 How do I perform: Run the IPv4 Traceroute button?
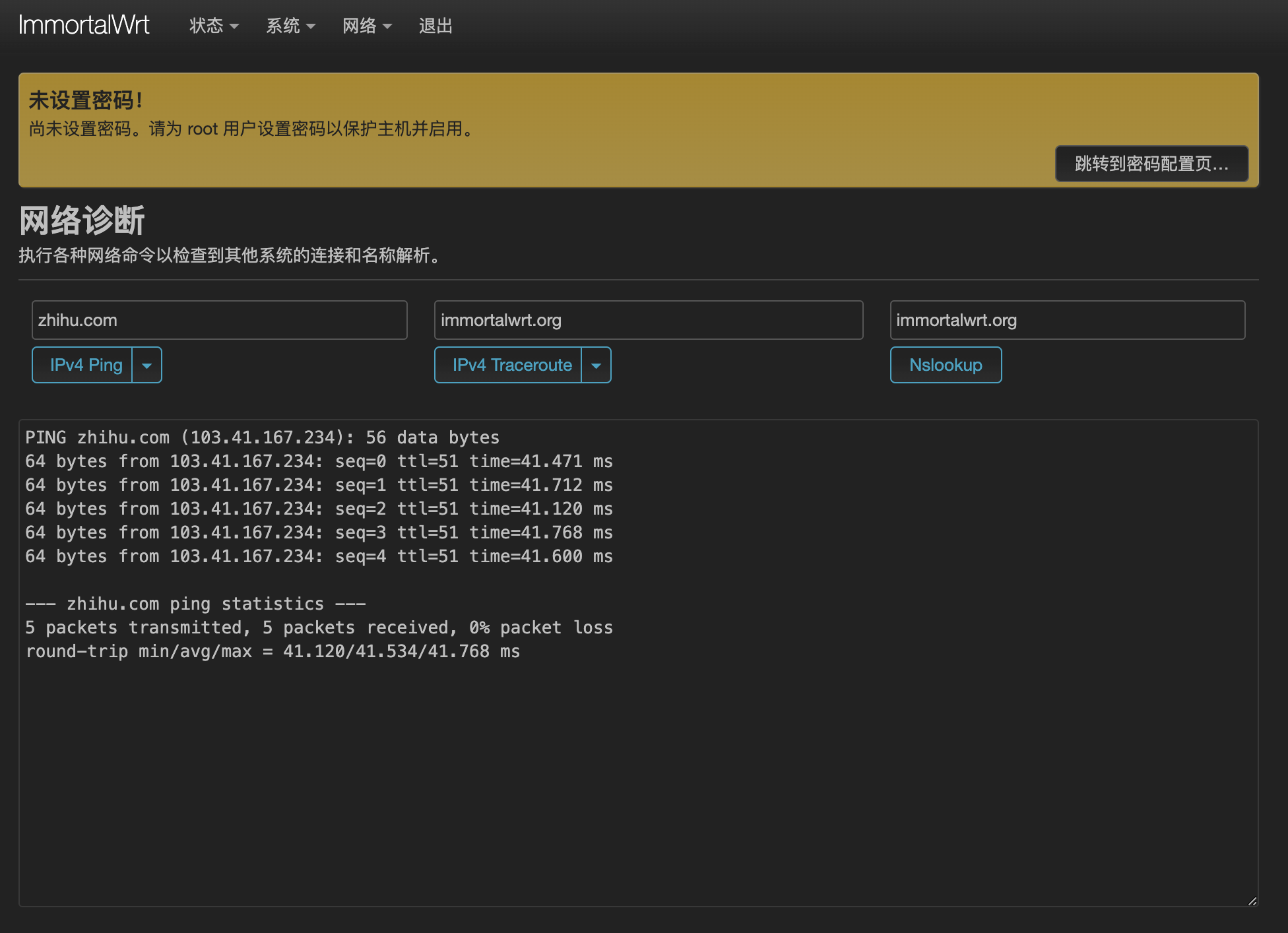pyautogui.click(x=508, y=365)
